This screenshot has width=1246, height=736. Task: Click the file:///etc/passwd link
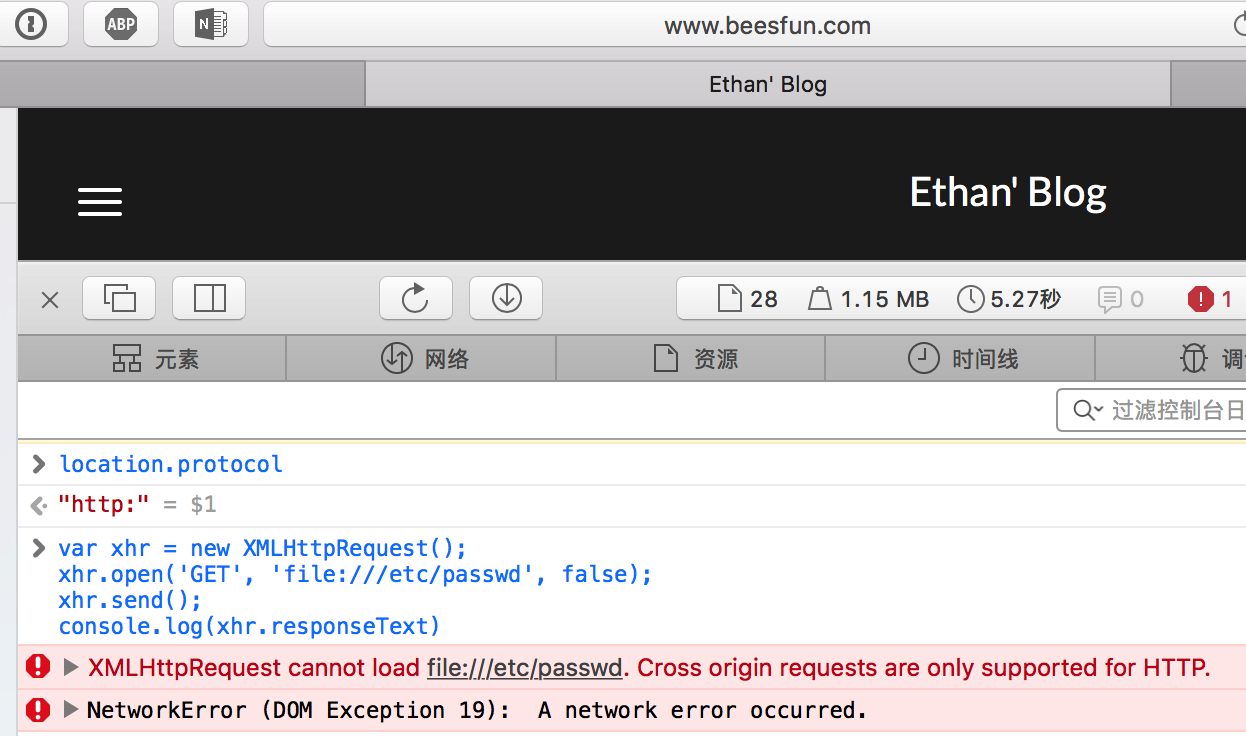point(524,667)
